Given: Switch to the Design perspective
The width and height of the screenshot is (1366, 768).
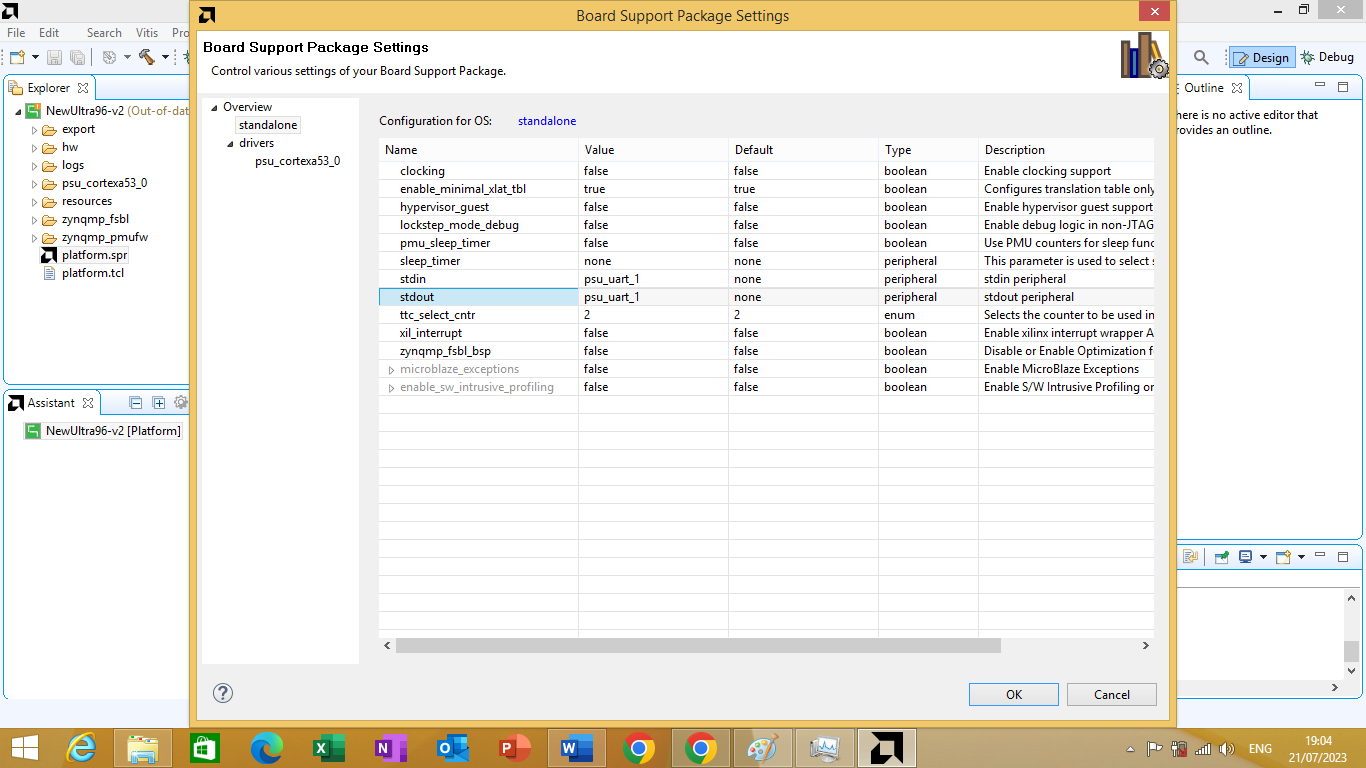Looking at the screenshot, I should (1261, 58).
